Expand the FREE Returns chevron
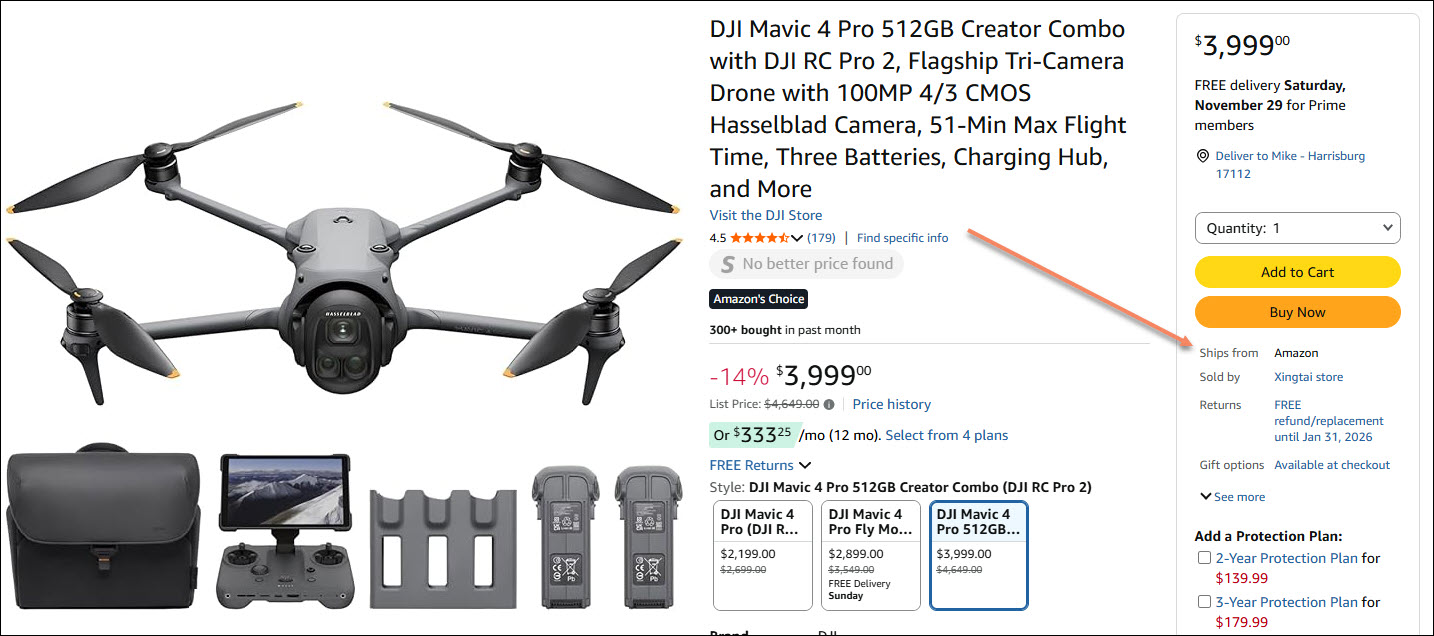This screenshot has width=1434, height=636. 805,466
